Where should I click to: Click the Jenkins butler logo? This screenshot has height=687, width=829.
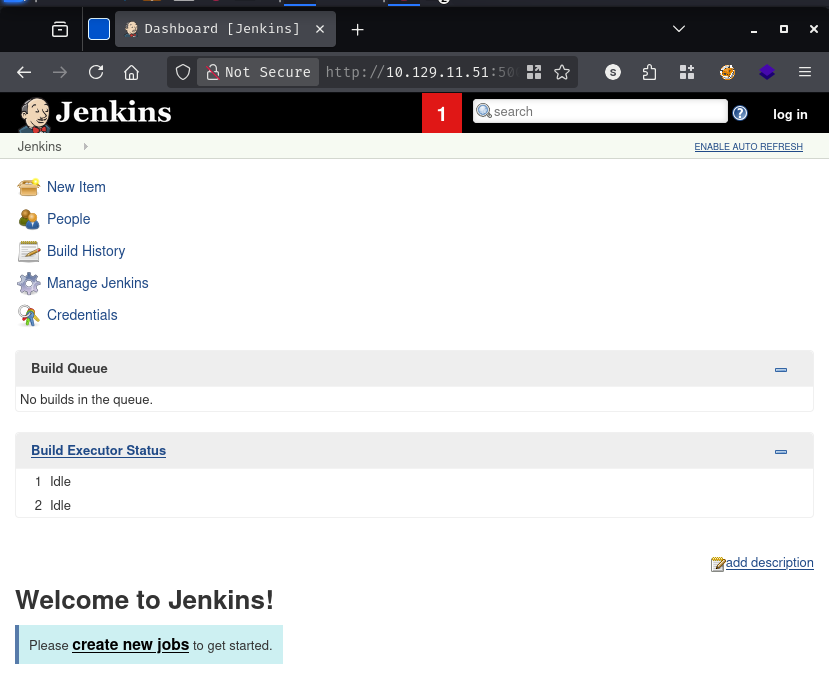pyautogui.click(x=35, y=113)
